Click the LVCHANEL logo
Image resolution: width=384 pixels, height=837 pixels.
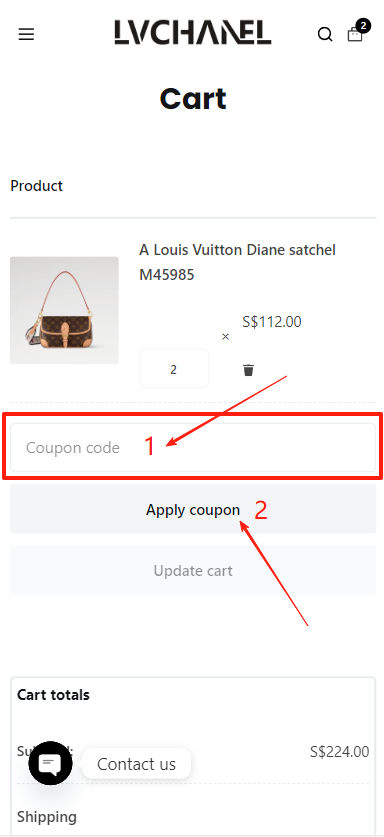(x=193, y=33)
